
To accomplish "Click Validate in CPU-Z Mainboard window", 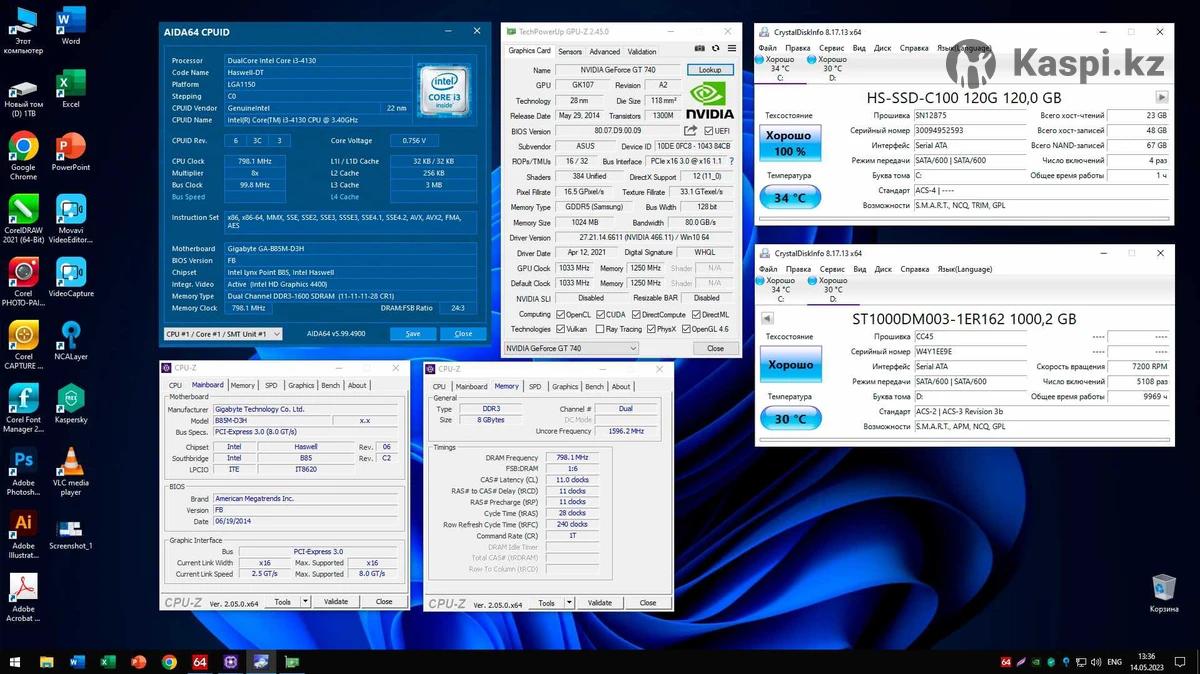I will point(336,602).
